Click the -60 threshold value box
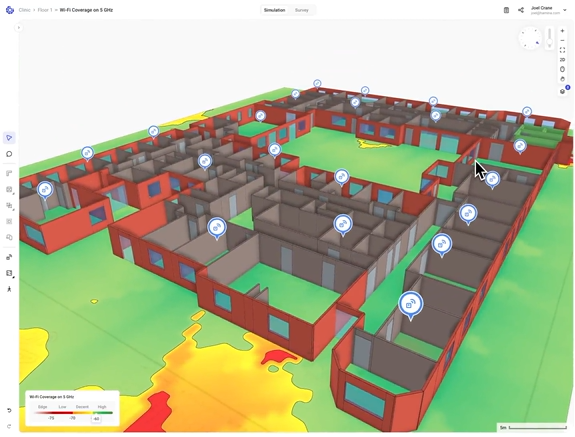Screen dimensions: 575x437 pyautogui.click(x=96, y=419)
